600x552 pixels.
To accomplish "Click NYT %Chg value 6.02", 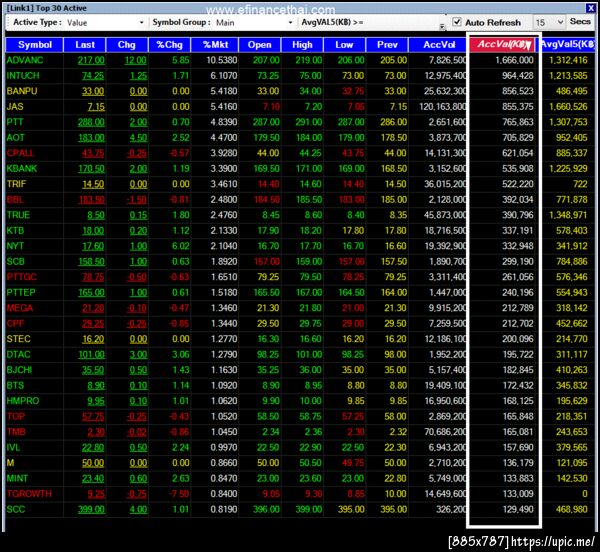I will (x=181, y=246).
